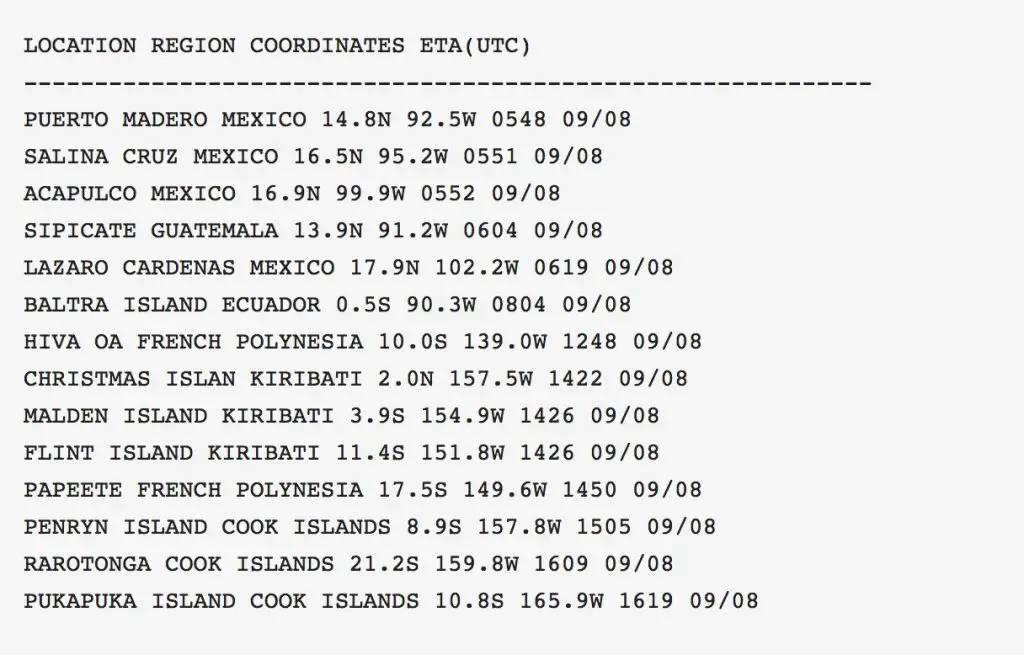Click the COORDINATES header word

click(327, 46)
